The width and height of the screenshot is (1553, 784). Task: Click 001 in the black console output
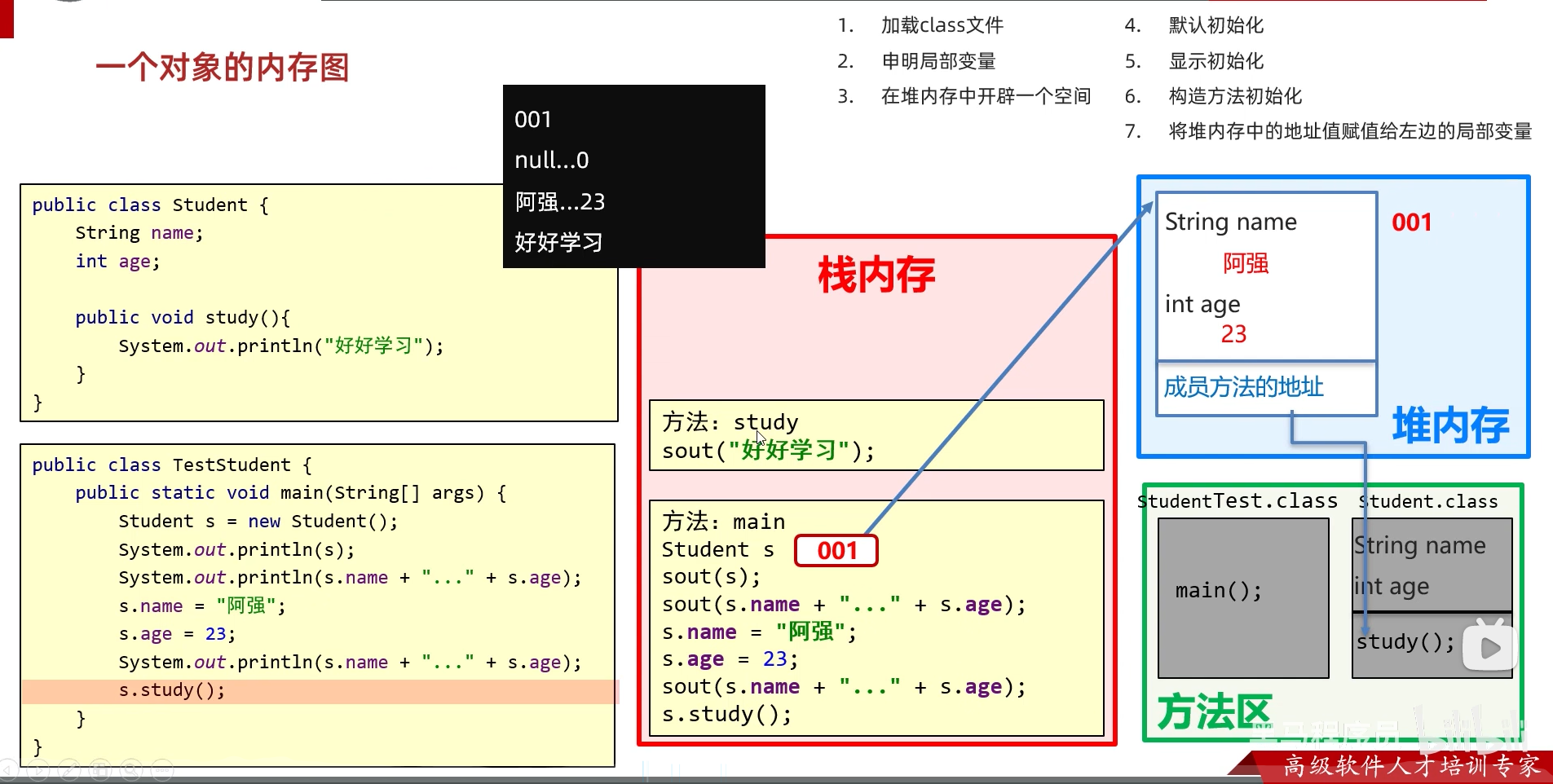533,120
